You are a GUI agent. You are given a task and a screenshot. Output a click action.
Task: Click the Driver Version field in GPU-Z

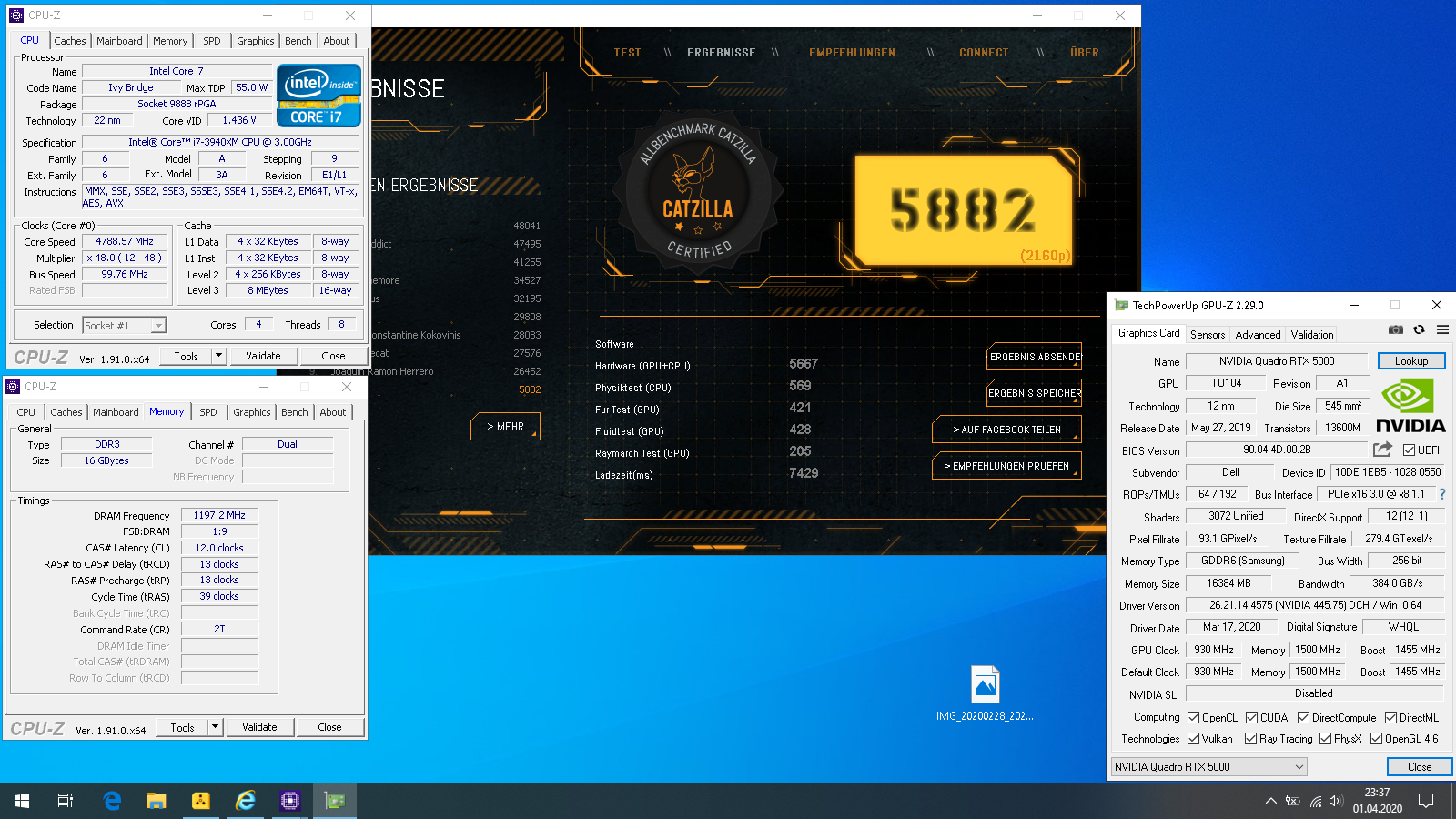click(1315, 605)
